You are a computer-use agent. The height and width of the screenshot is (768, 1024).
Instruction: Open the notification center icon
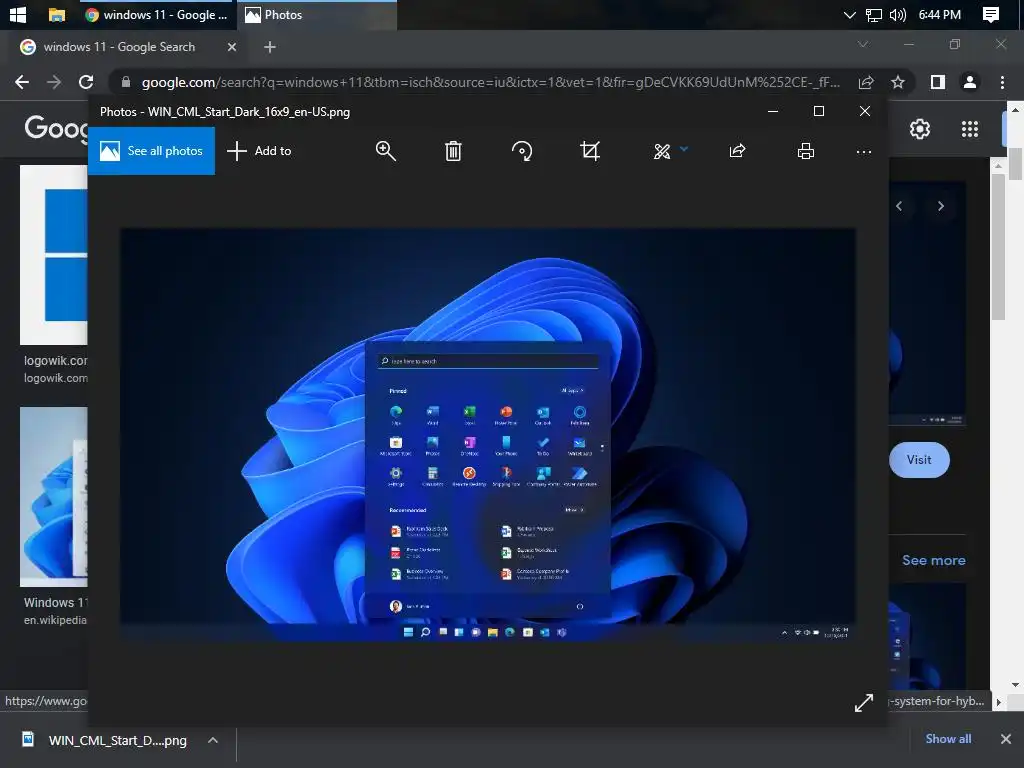coord(991,14)
